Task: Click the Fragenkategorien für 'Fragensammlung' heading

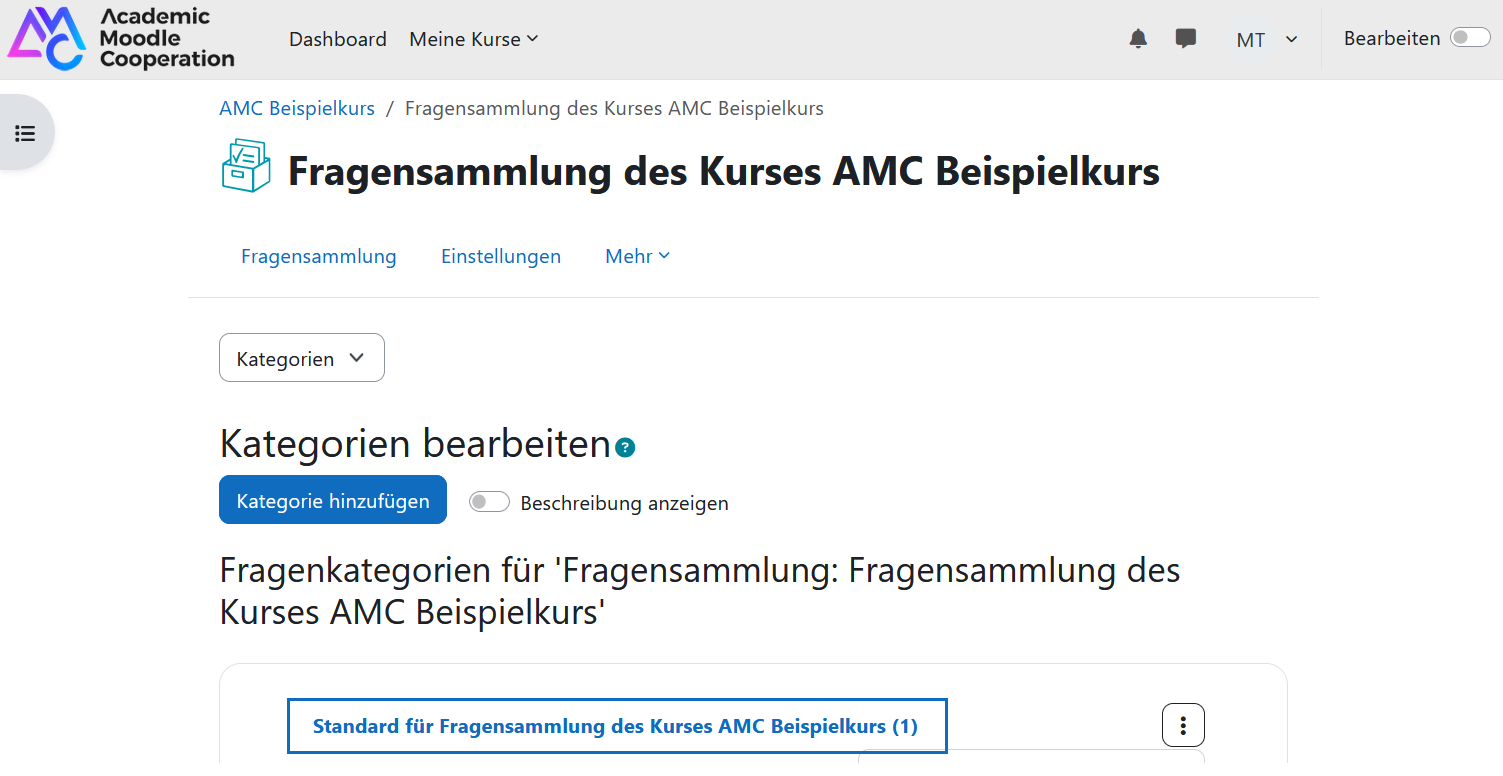Action: click(x=700, y=591)
